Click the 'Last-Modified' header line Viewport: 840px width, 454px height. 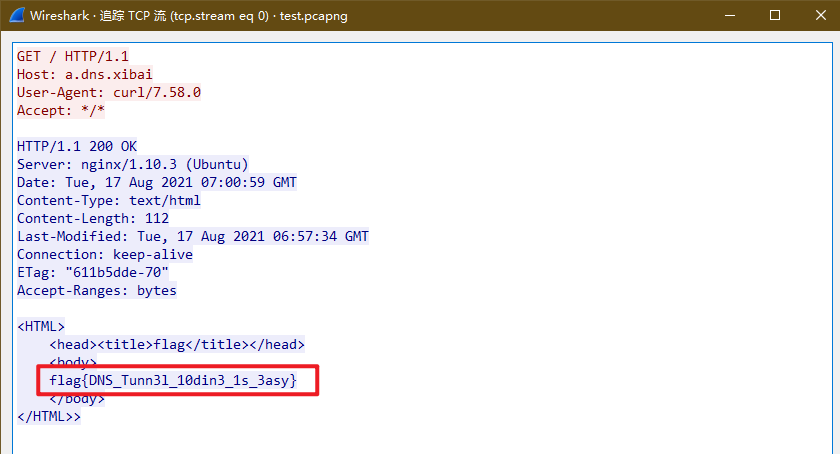193,236
